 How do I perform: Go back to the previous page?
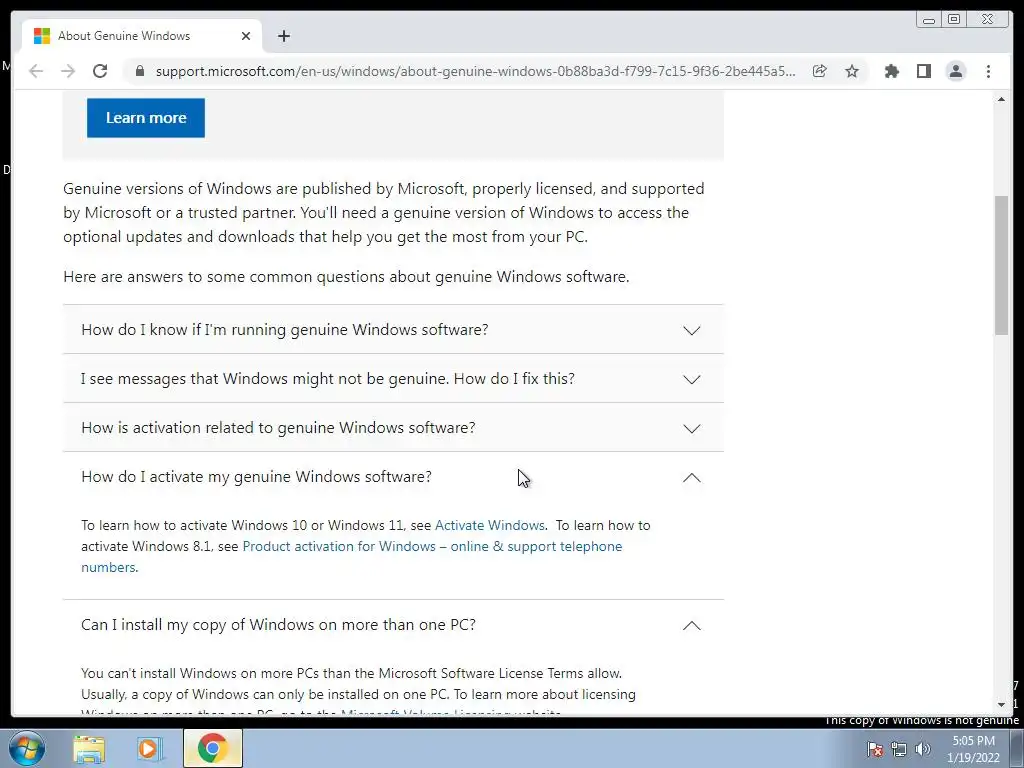coord(36,71)
